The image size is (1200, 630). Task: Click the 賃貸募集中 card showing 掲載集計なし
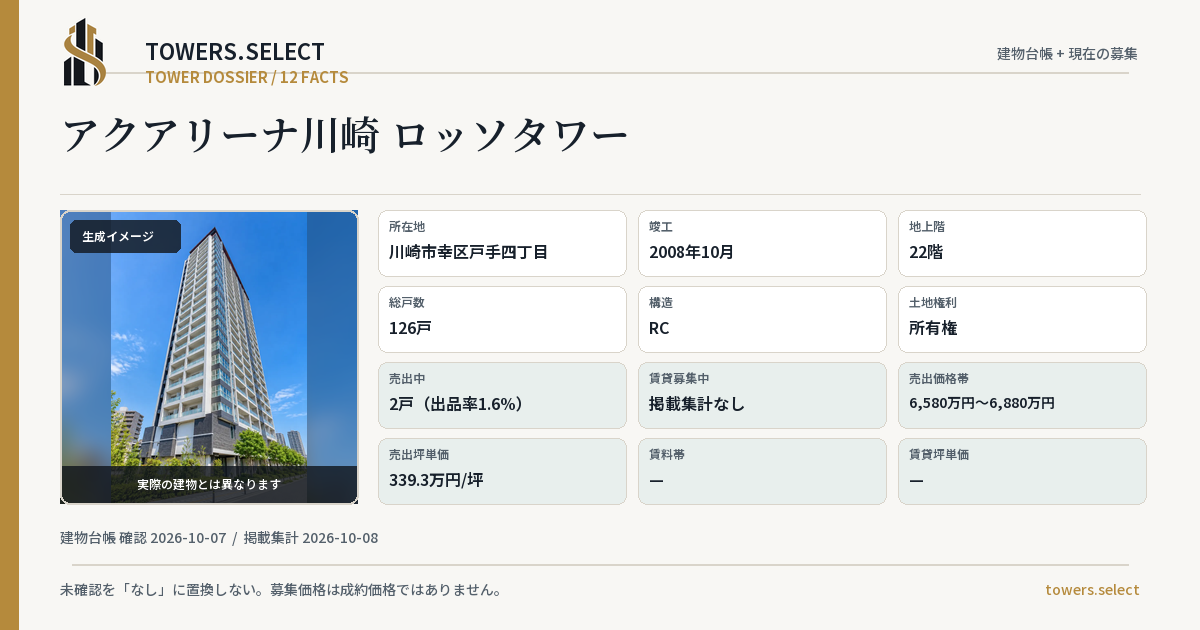pos(762,395)
